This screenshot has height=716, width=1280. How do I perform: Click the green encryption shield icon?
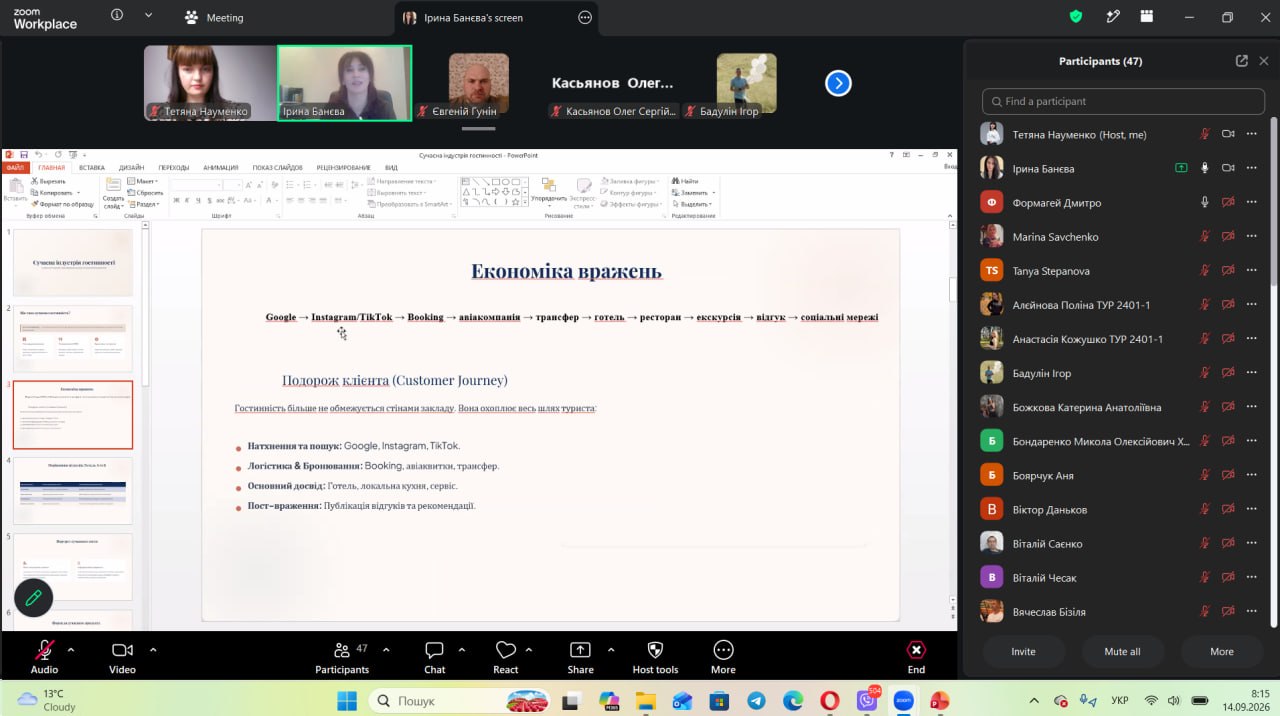[x=1076, y=17]
